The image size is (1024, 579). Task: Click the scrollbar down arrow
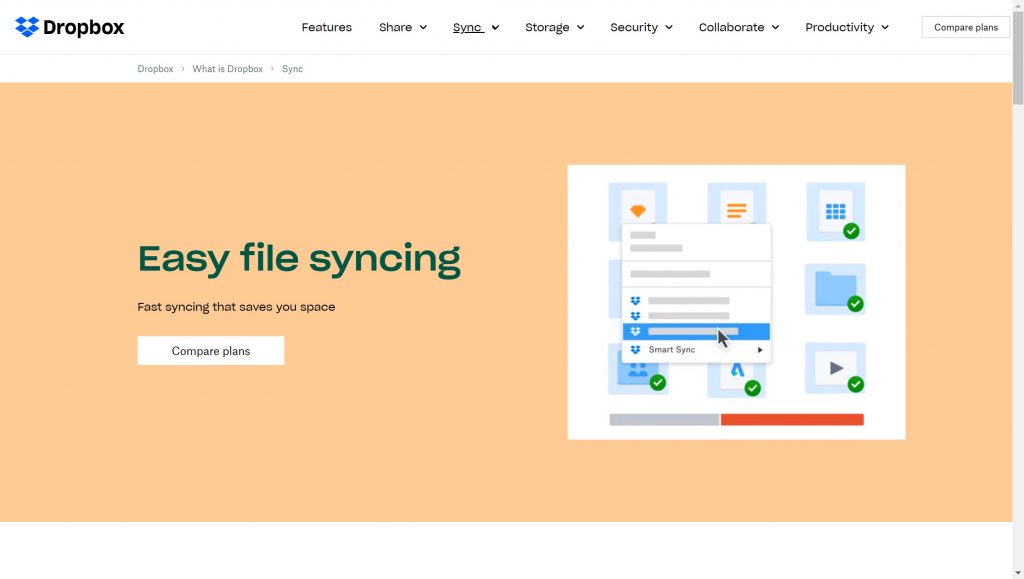pos(1018,574)
